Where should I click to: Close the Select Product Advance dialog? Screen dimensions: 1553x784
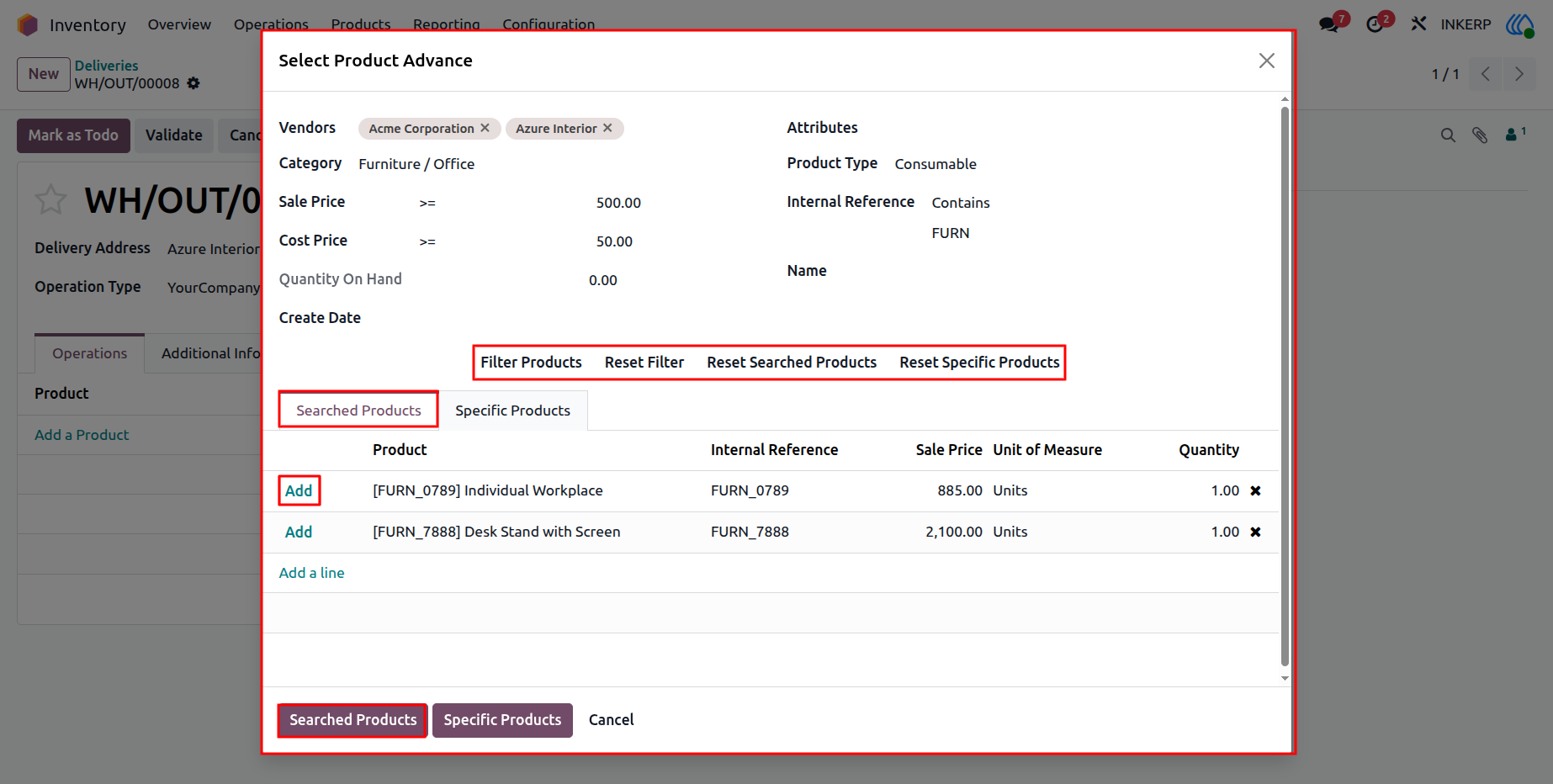pyautogui.click(x=1266, y=61)
